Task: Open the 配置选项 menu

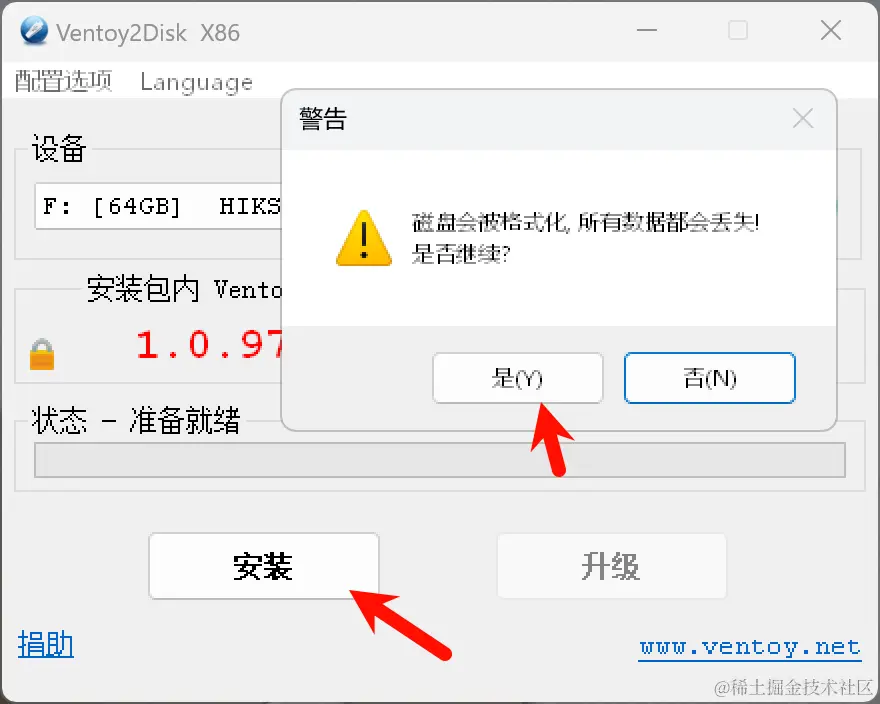Action: 63,81
